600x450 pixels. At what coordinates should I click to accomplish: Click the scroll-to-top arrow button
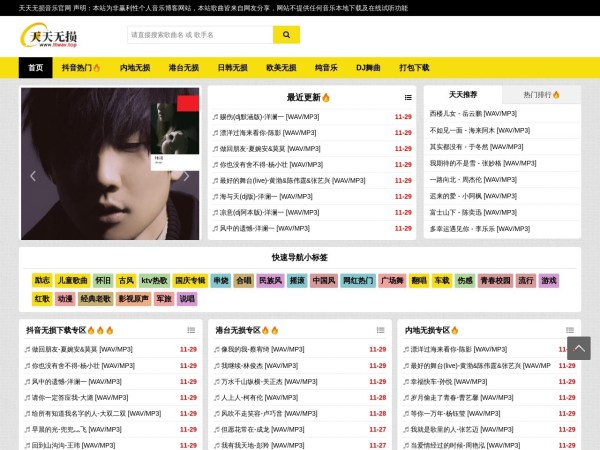pyautogui.click(x=578, y=348)
